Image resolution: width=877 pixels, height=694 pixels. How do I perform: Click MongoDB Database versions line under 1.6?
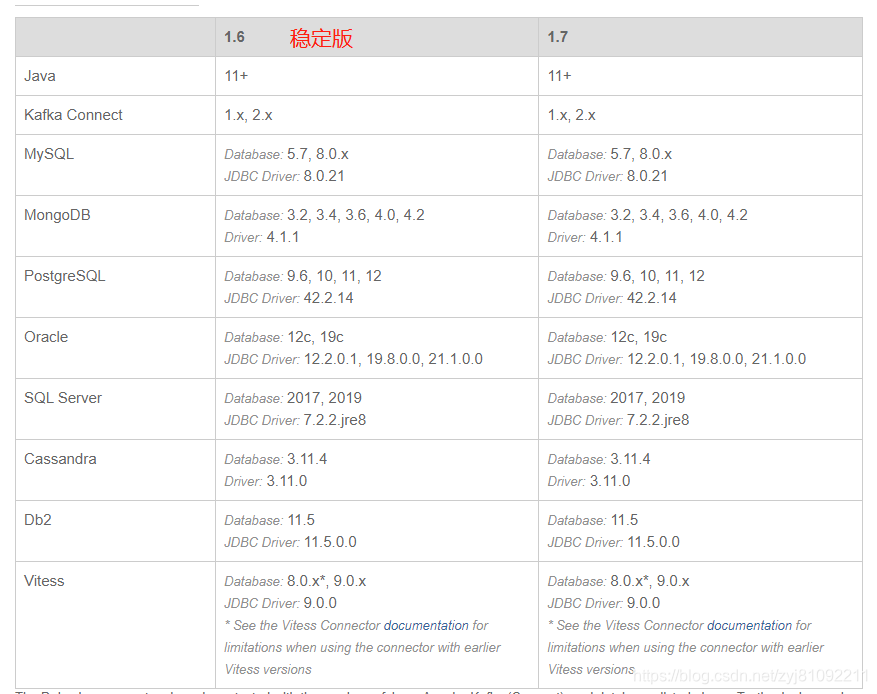tap(324, 215)
